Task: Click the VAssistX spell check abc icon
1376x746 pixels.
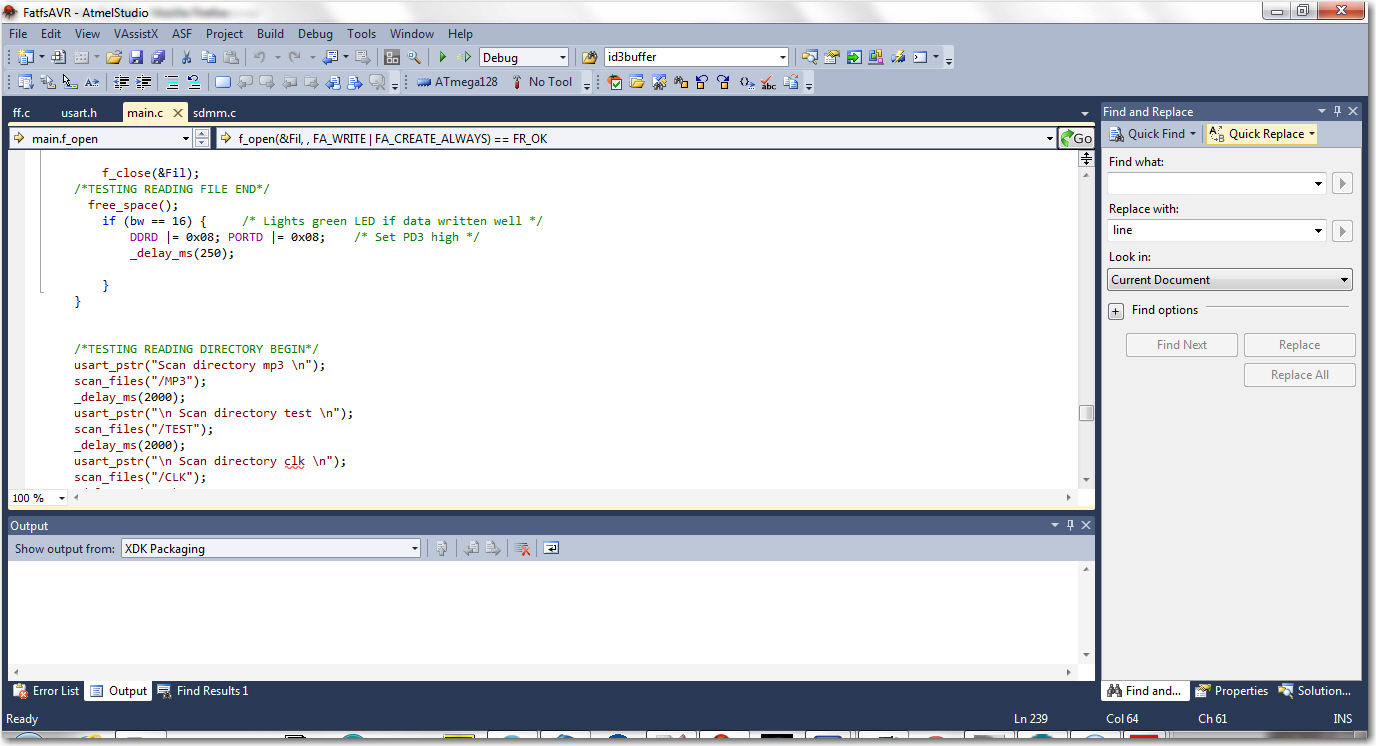Action: pos(768,82)
